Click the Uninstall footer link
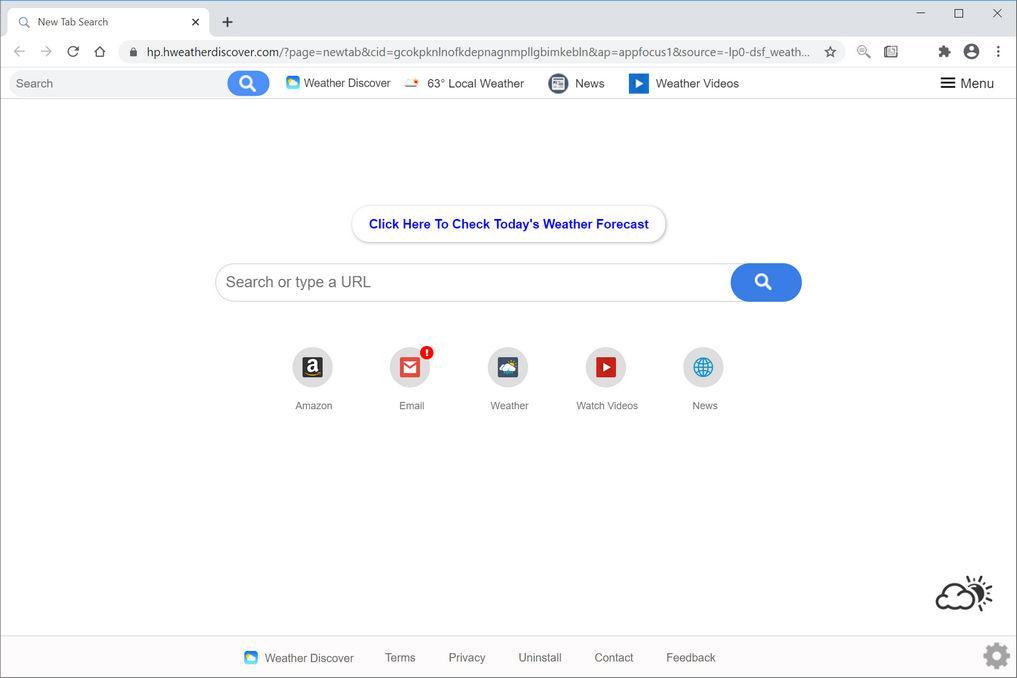Image resolution: width=1017 pixels, height=678 pixels. pos(540,658)
